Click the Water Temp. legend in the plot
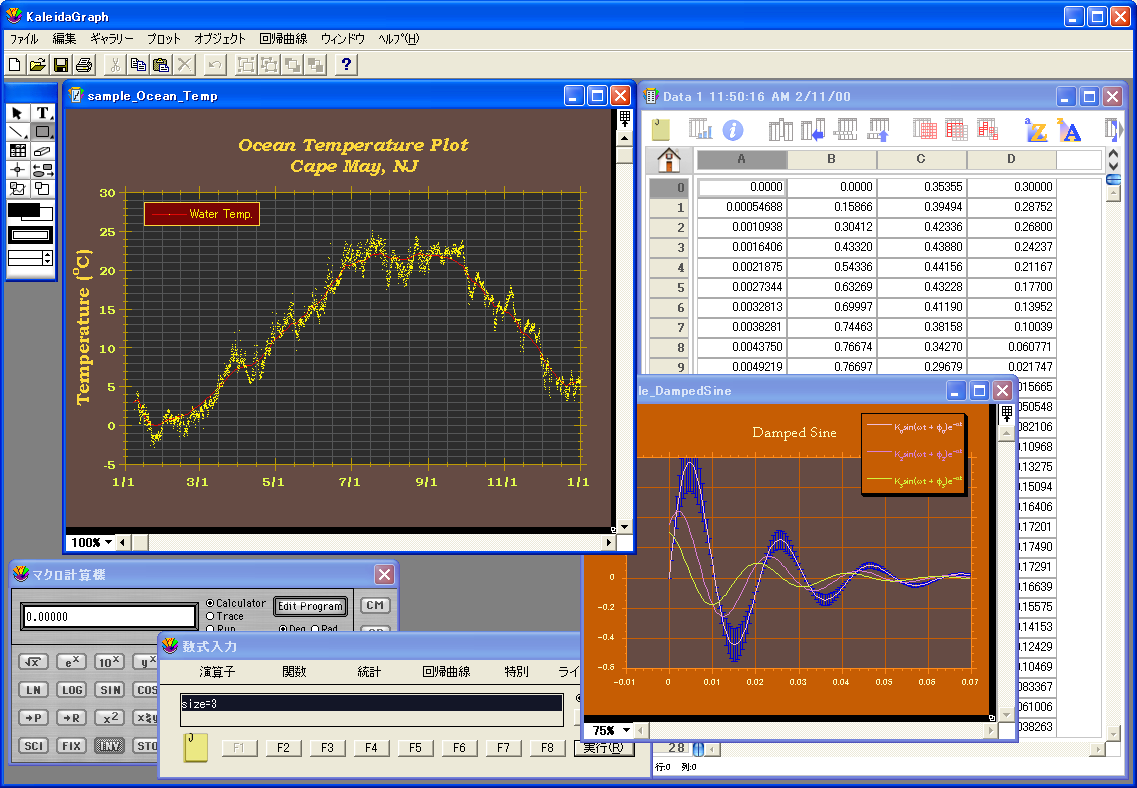The width and height of the screenshot is (1137, 788). [x=202, y=214]
